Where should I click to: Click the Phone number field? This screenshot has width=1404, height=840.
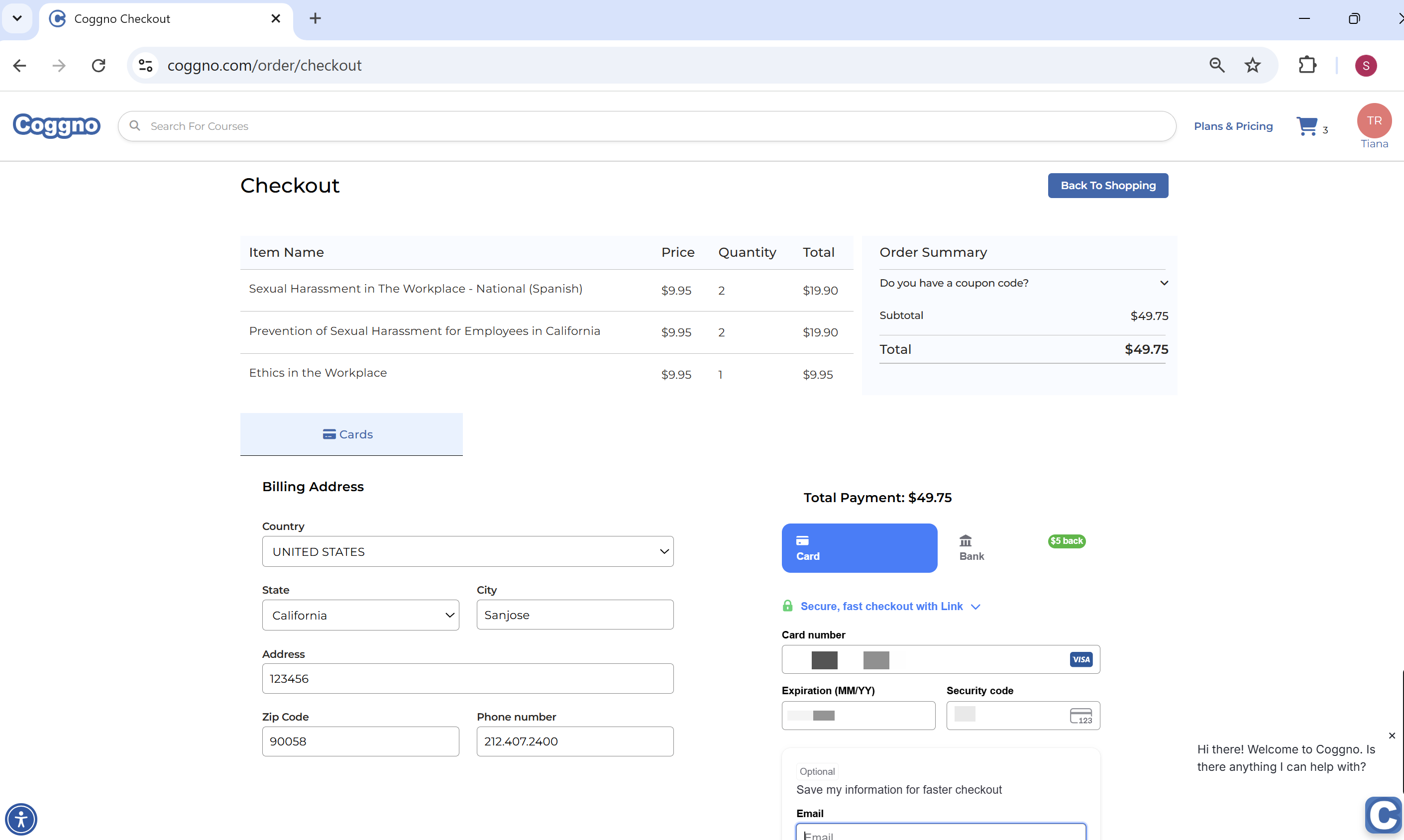coord(575,741)
